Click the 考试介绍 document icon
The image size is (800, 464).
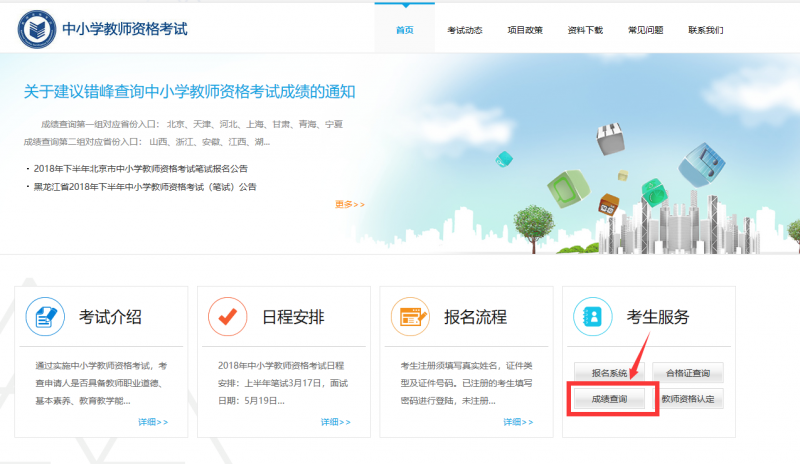pos(45,316)
